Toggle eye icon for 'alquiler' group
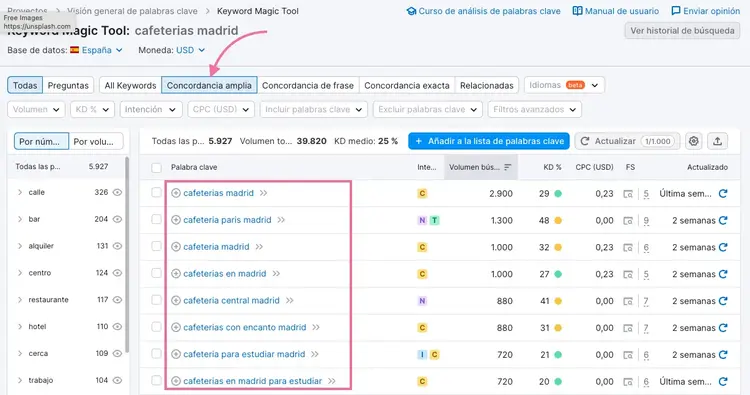Screen dimensions: 750x395 click(x=117, y=246)
